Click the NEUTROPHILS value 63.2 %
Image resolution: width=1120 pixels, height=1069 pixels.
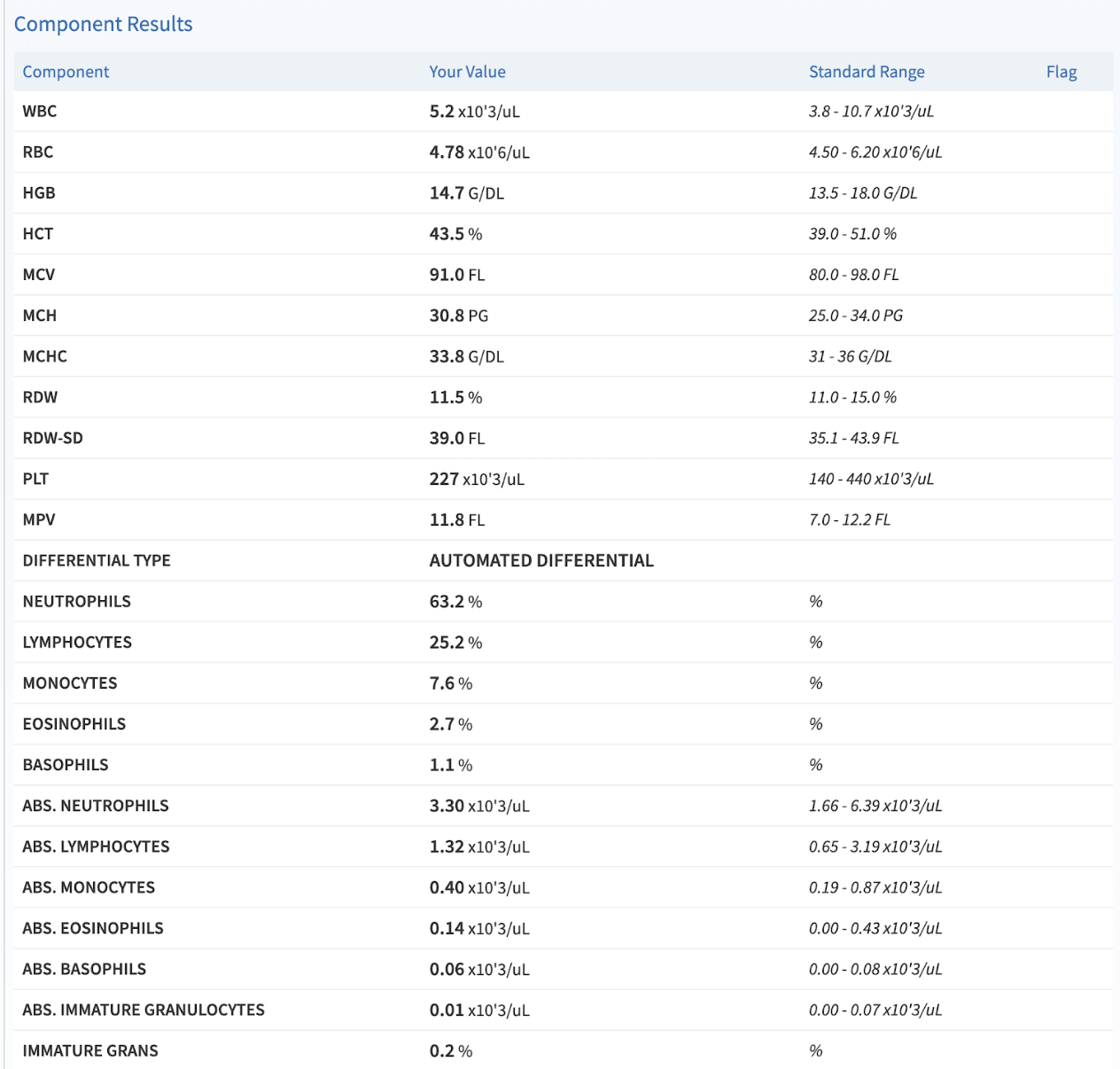coord(455,601)
